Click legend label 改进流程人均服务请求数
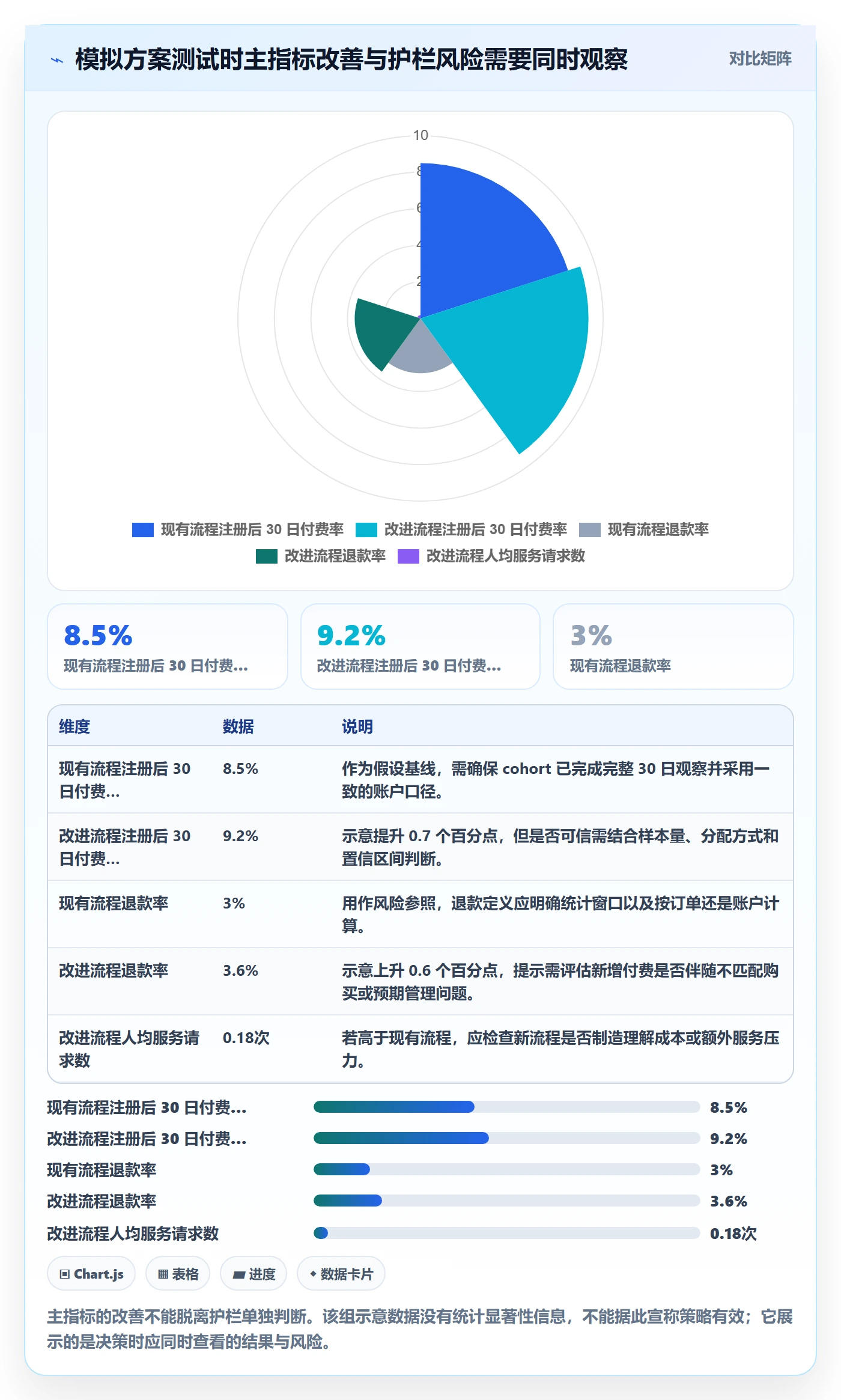This screenshot has width=841, height=1400. tap(506, 556)
